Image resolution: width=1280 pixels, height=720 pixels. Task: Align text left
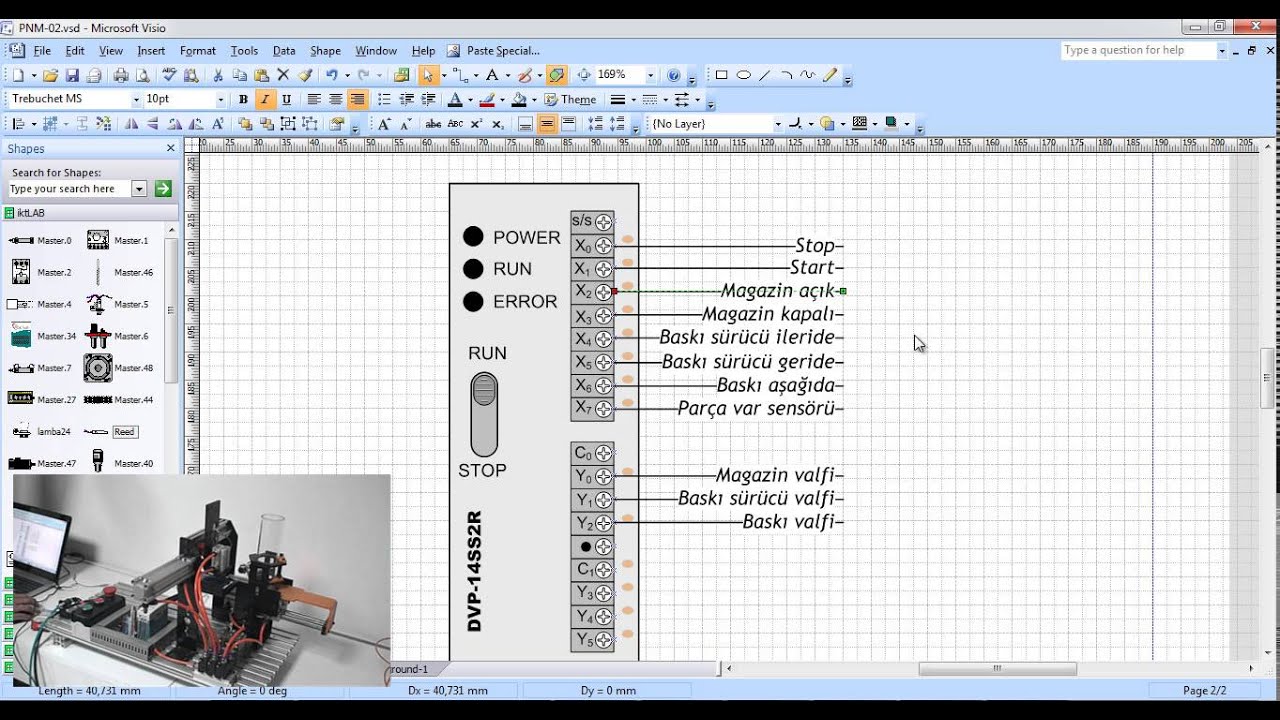click(314, 100)
